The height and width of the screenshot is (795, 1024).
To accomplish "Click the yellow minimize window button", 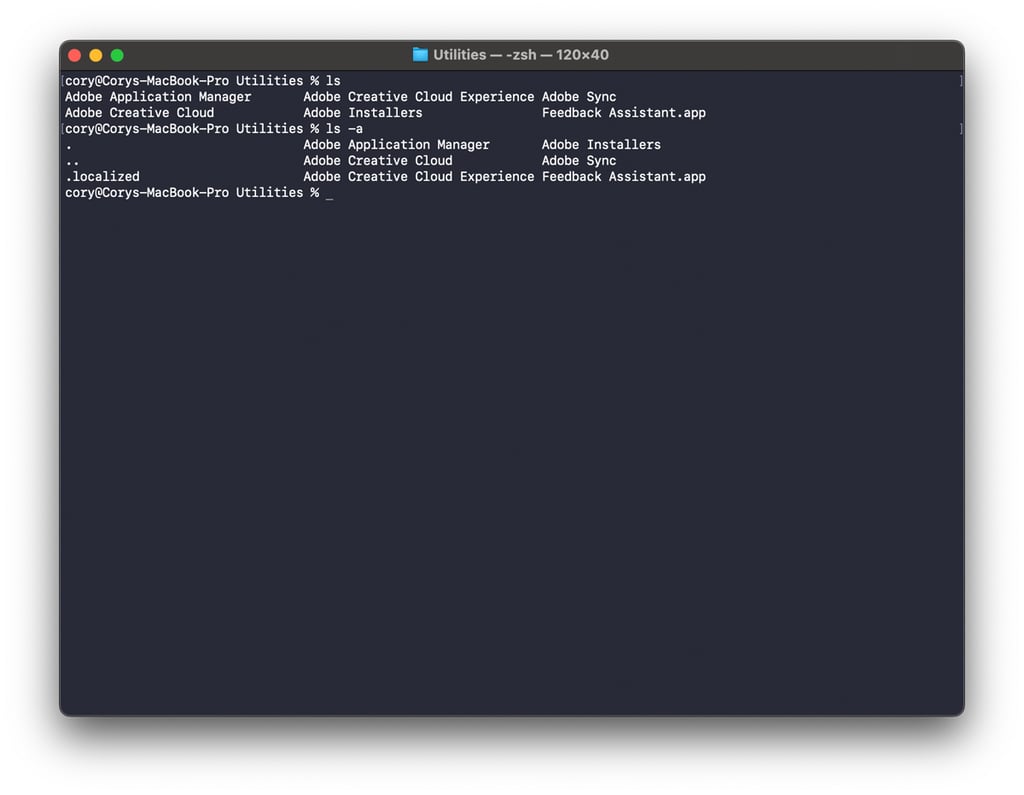I will tap(96, 55).
